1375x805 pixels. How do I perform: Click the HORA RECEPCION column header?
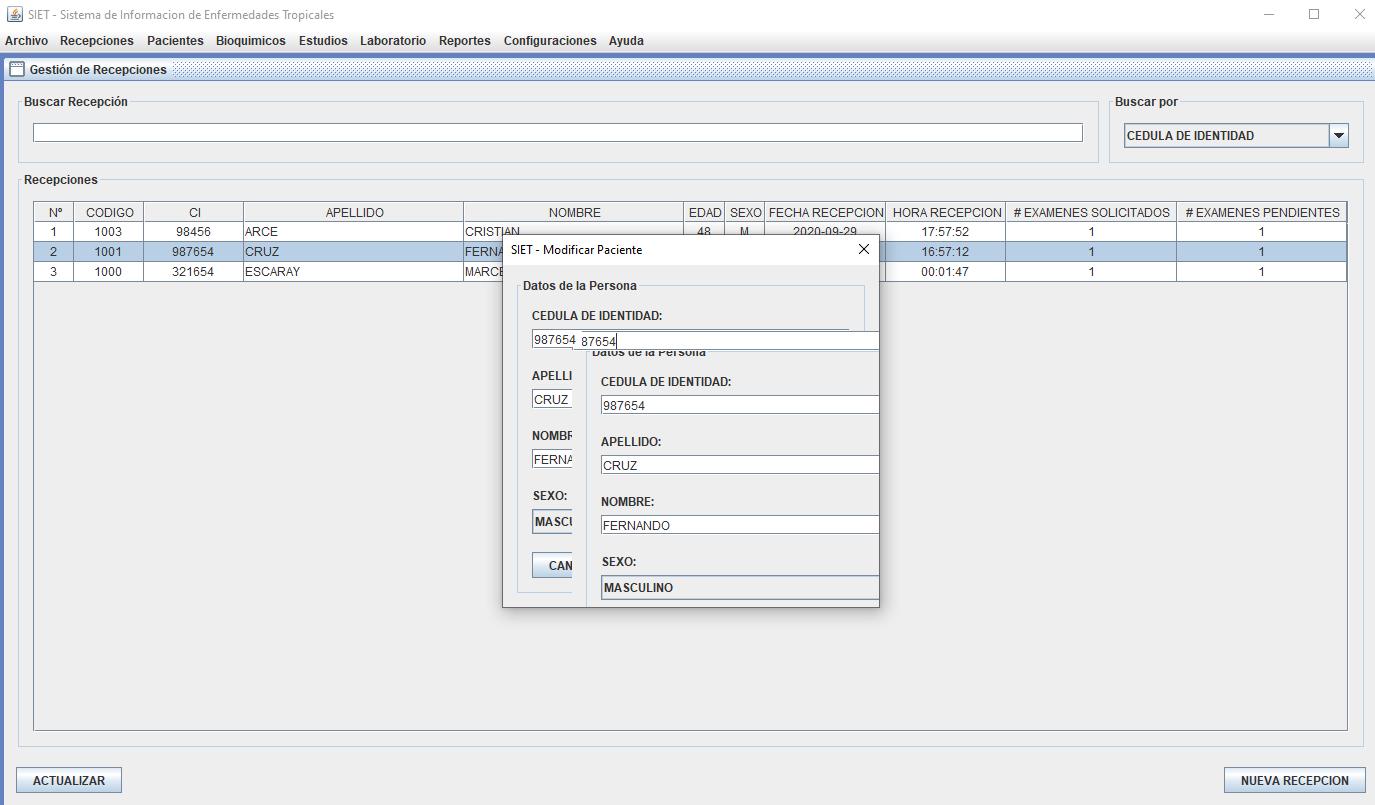pyautogui.click(x=946, y=212)
